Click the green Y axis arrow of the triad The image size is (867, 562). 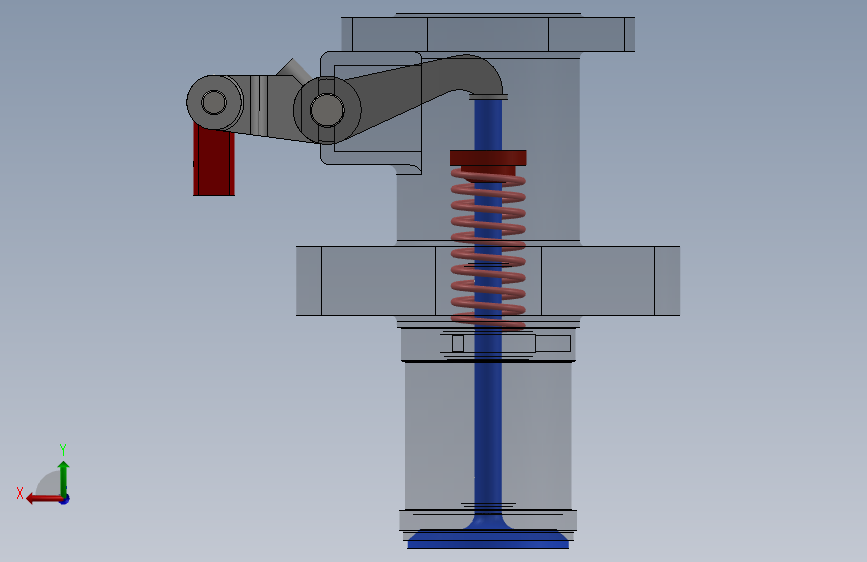[64, 478]
